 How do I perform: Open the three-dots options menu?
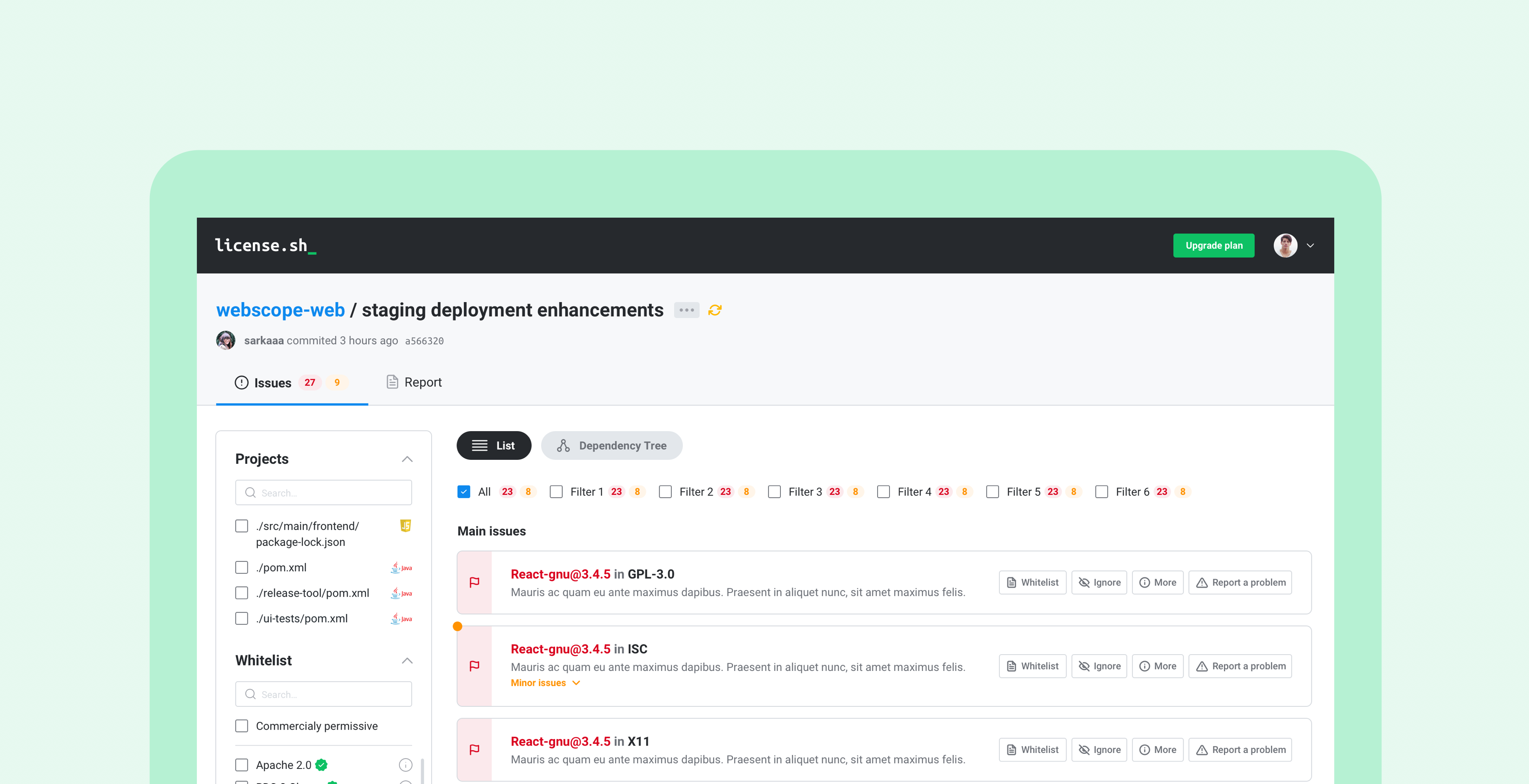(x=687, y=310)
